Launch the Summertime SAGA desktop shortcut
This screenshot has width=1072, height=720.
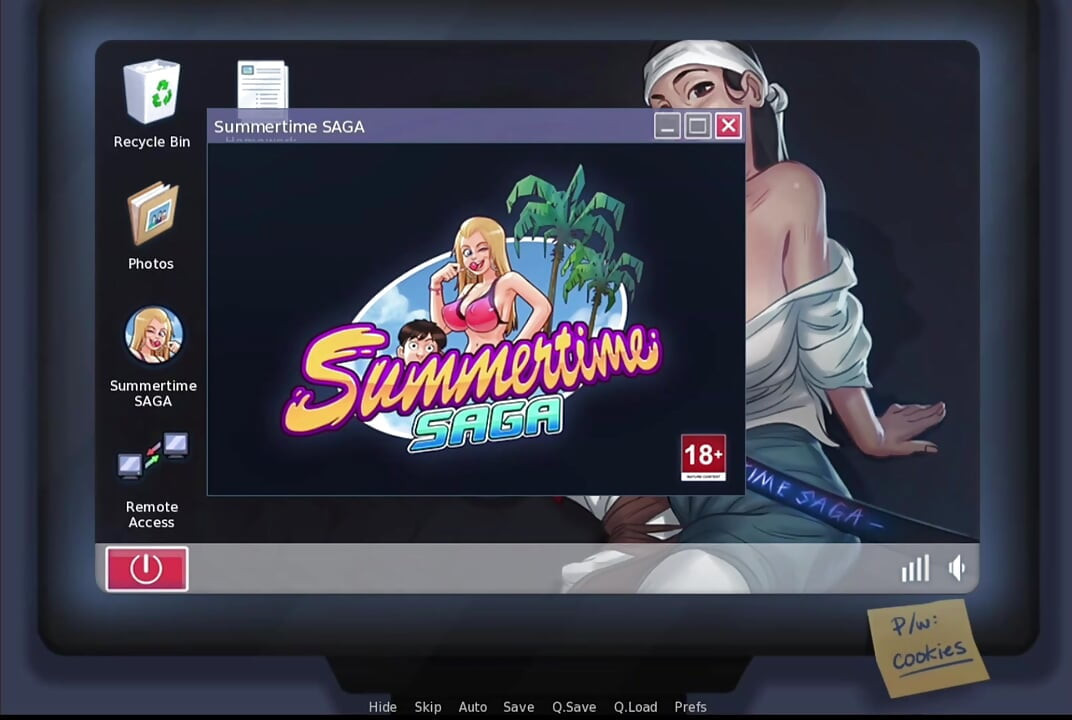pyautogui.click(x=154, y=334)
